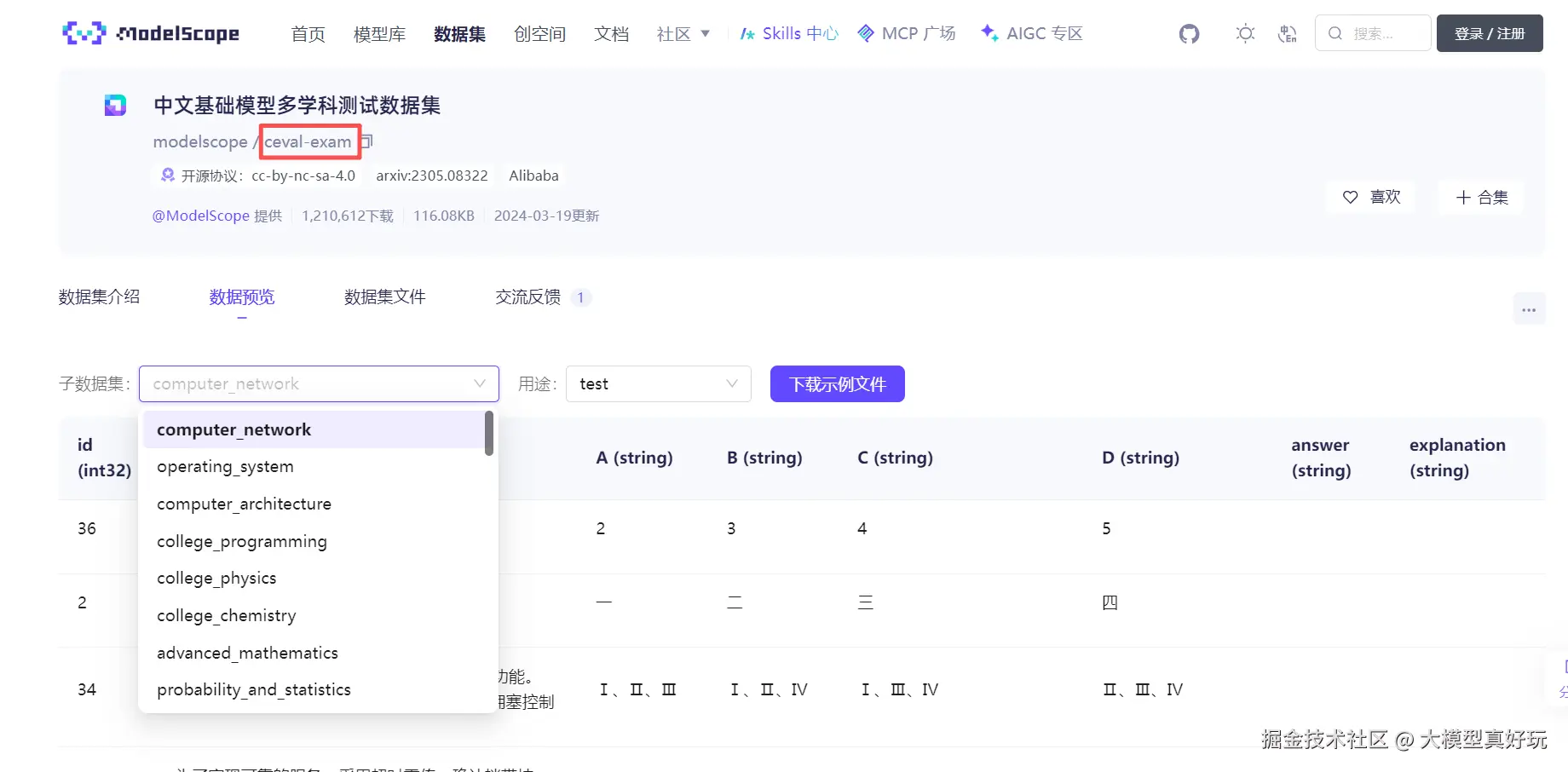Switch to the 数据集介绍 tab
Viewport: 1568px width, 772px height.
[99, 297]
